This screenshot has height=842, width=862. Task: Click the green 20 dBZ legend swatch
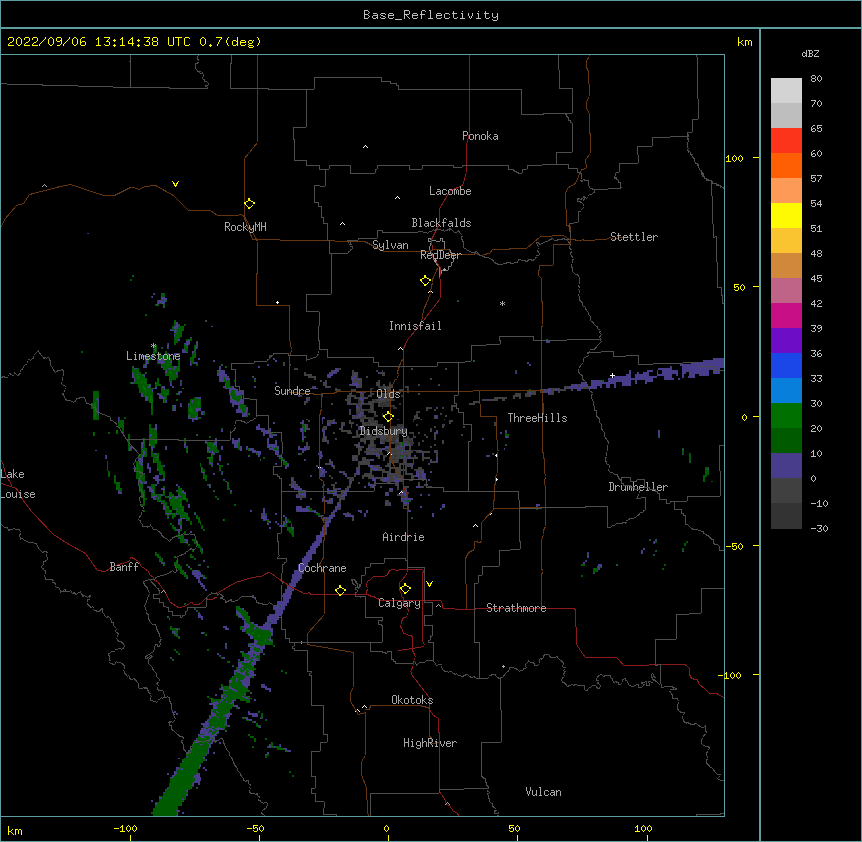(786, 416)
